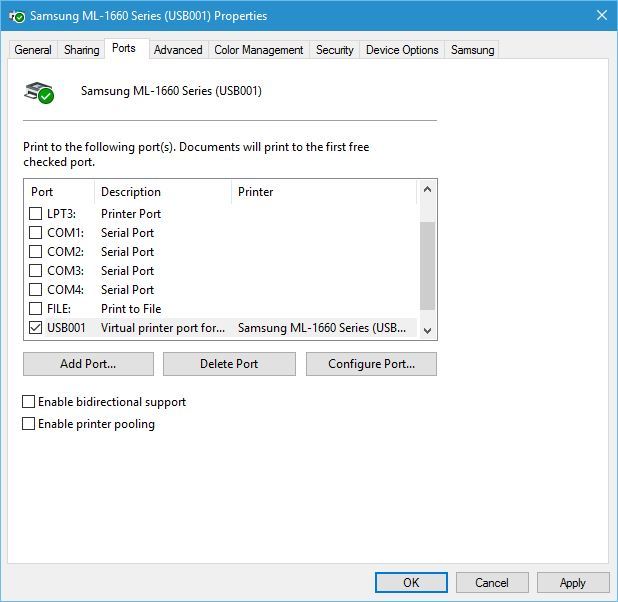Switch to the Device Options tab

point(402,50)
